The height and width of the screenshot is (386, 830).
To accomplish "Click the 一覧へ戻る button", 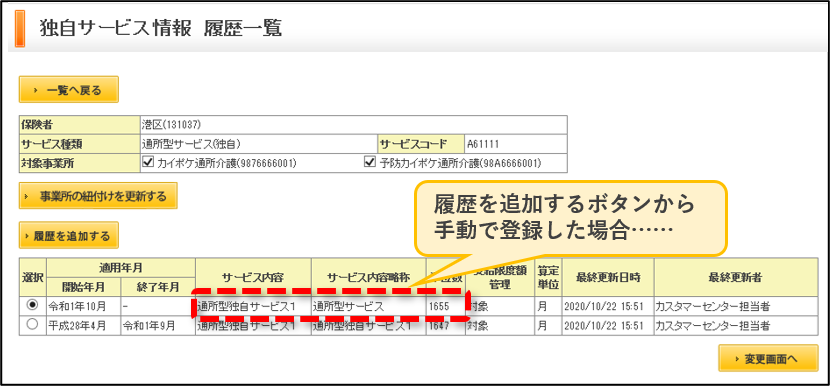I will pyautogui.click(x=69, y=89).
